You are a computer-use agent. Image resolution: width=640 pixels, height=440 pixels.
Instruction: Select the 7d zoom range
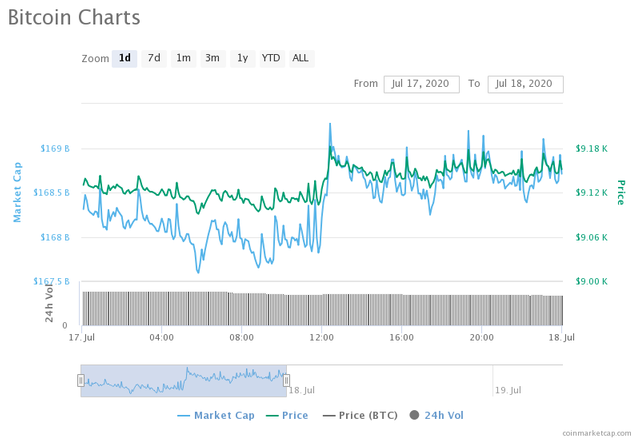[154, 58]
